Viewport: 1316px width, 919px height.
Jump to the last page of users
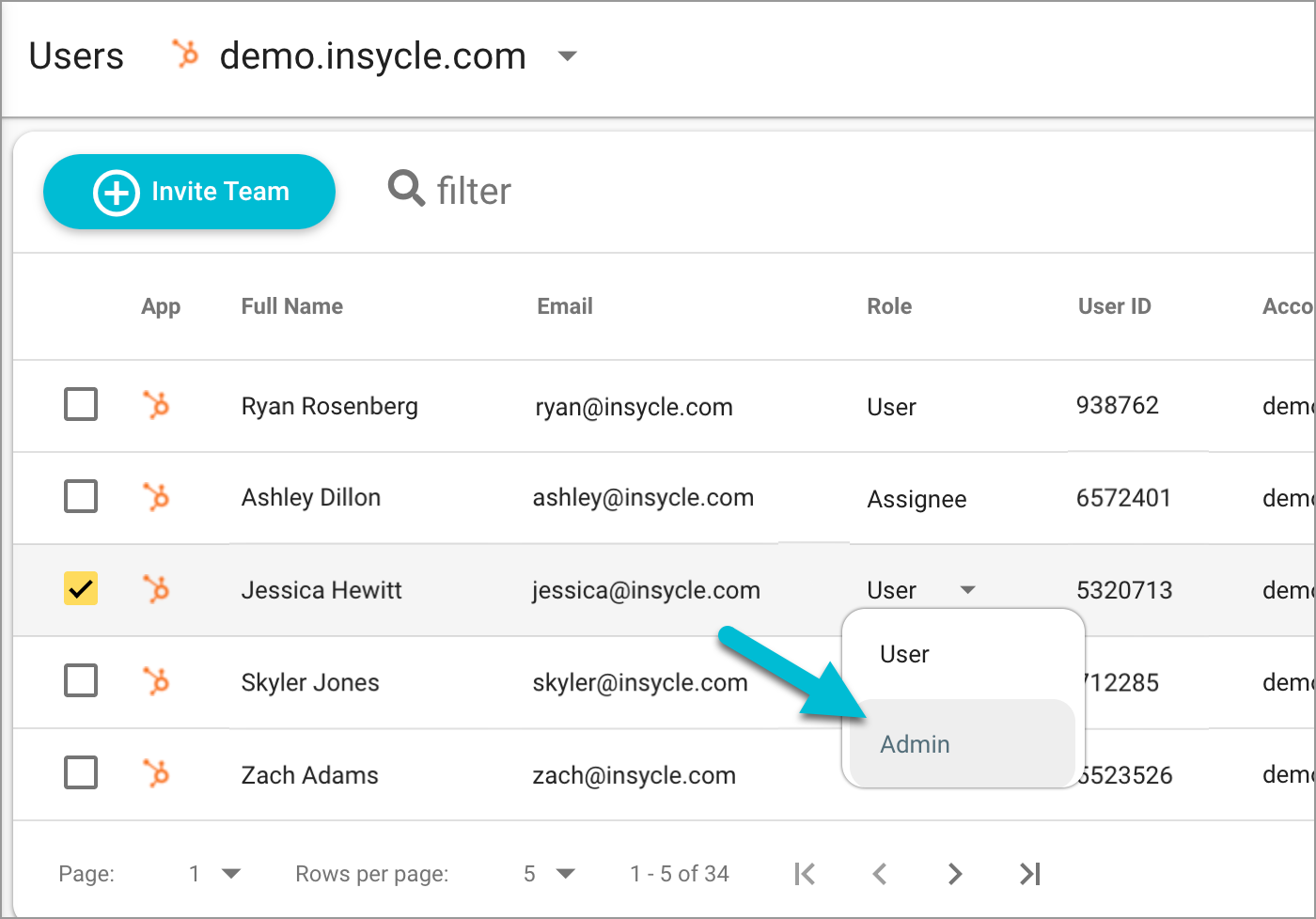point(1030,874)
